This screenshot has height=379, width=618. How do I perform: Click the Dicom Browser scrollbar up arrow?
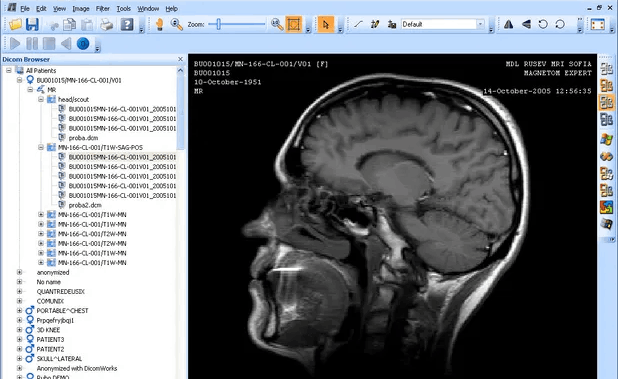[x=180, y=70]
